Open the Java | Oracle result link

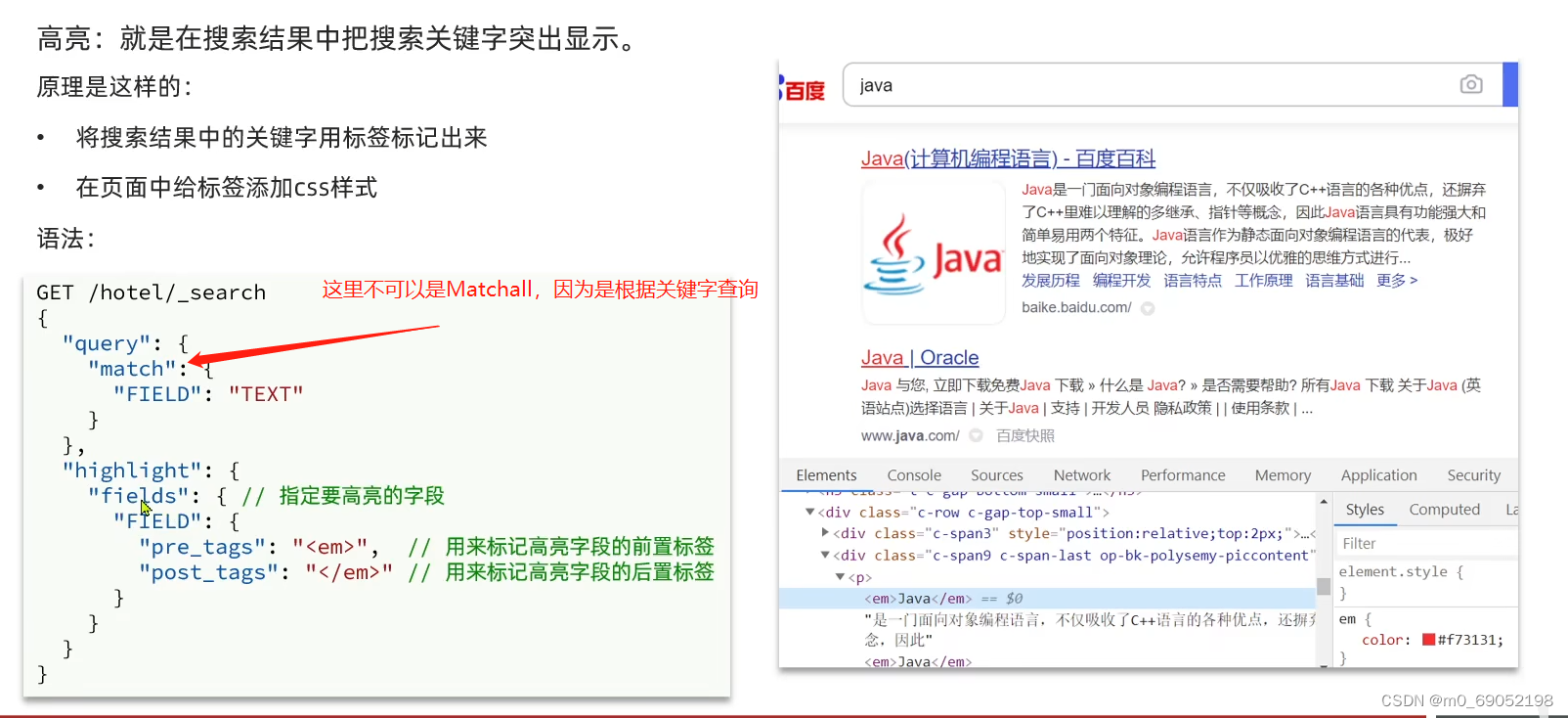pos(920,358)
